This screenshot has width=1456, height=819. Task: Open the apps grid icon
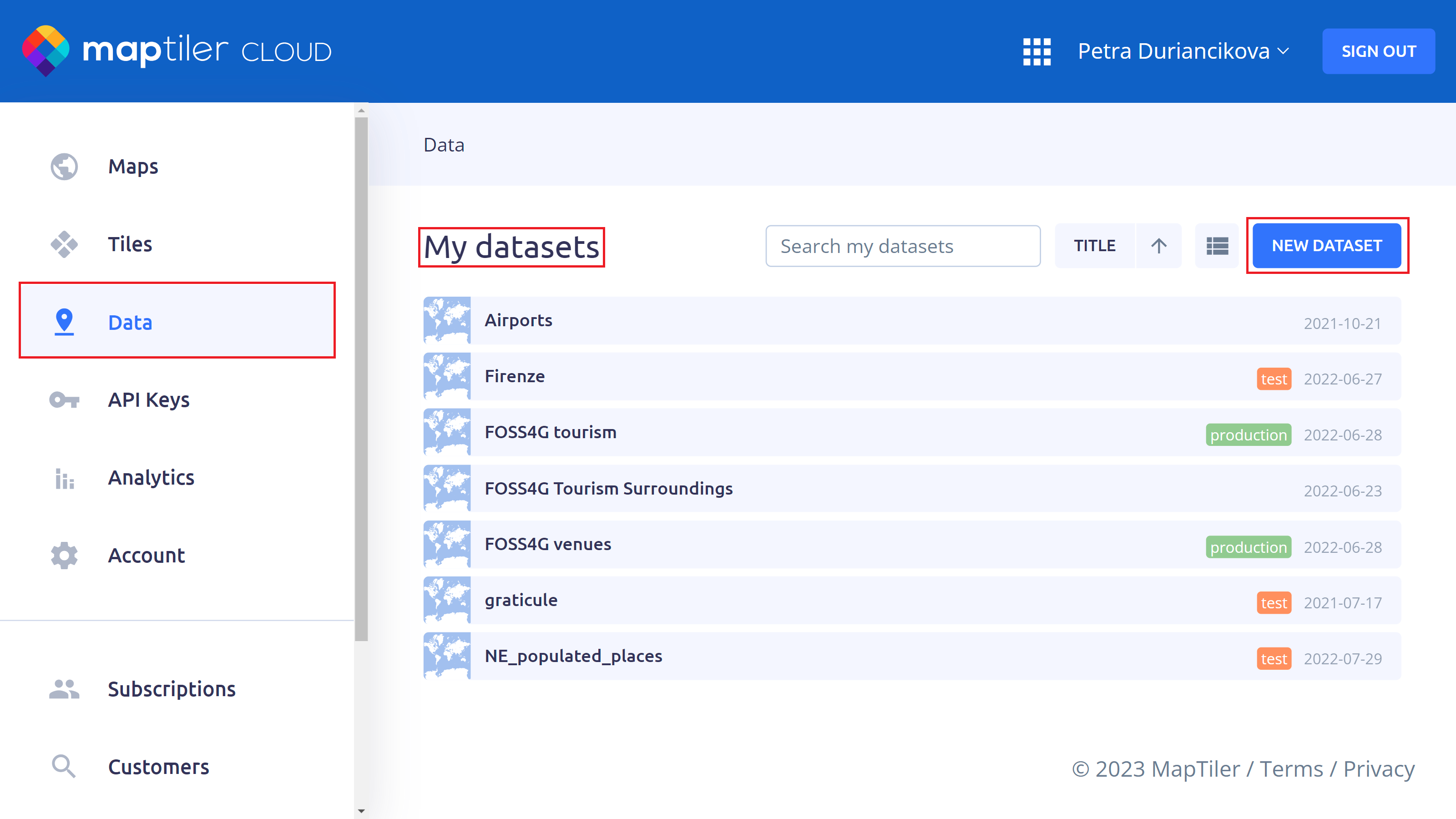click(x=1036, y=51)
